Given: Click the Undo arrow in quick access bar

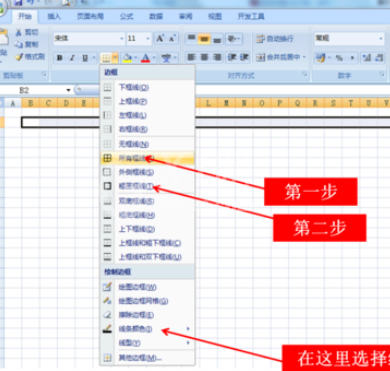Looking at the screenshot, I should point(31,3).
